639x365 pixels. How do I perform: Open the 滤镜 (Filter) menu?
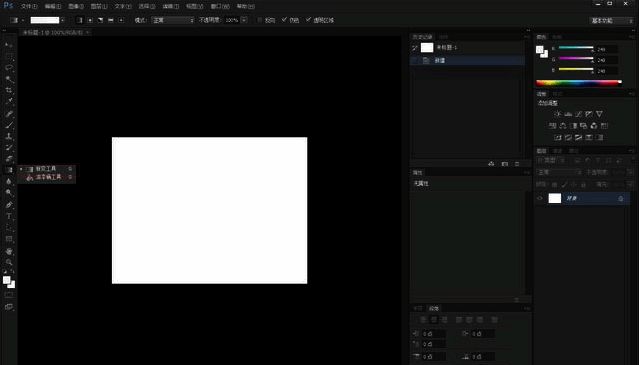(x=171, y=6)
